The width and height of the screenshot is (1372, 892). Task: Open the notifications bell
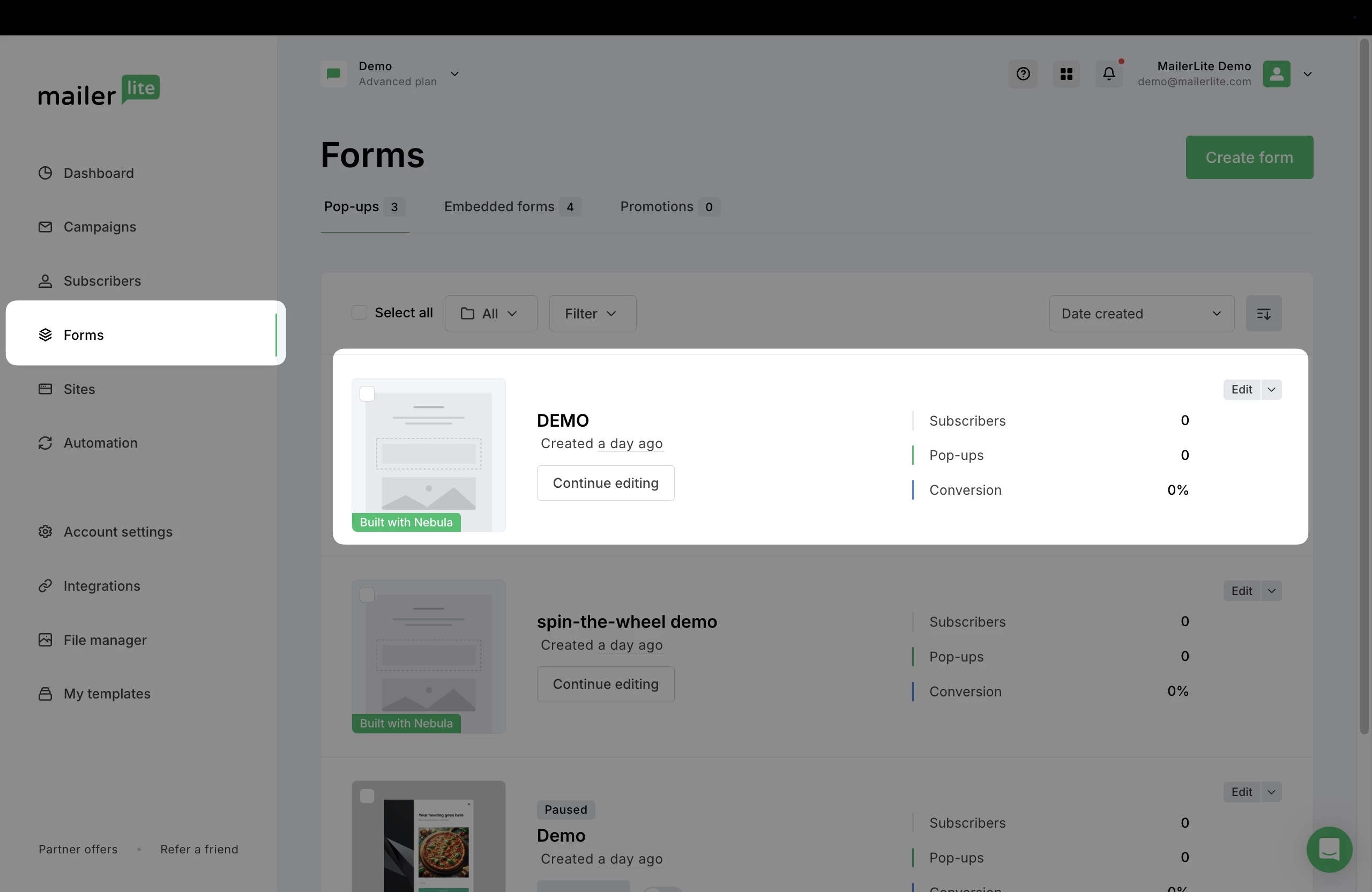coord(1108,74)
